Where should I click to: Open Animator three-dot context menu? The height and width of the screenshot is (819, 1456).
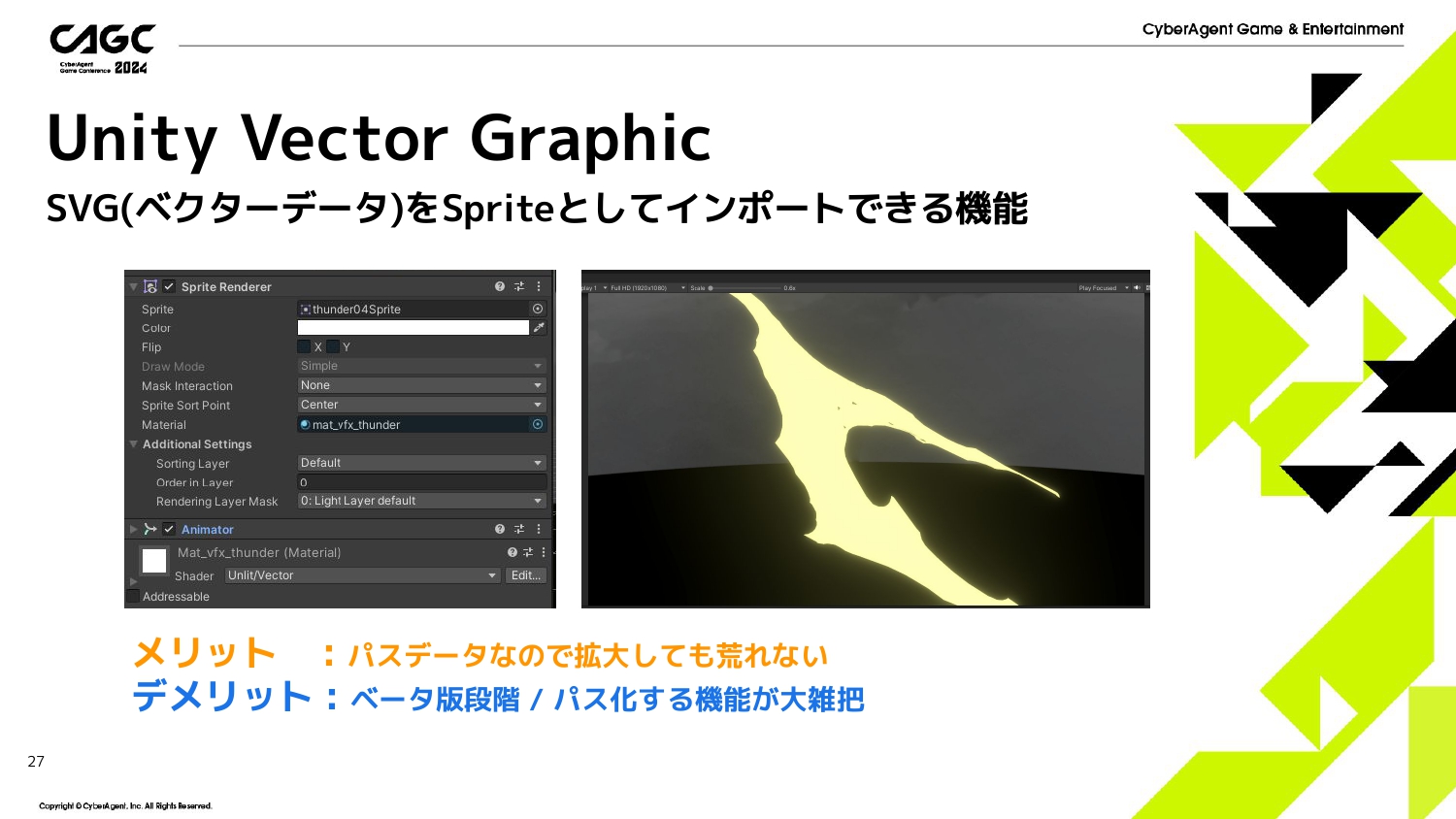tap(539, 529)
